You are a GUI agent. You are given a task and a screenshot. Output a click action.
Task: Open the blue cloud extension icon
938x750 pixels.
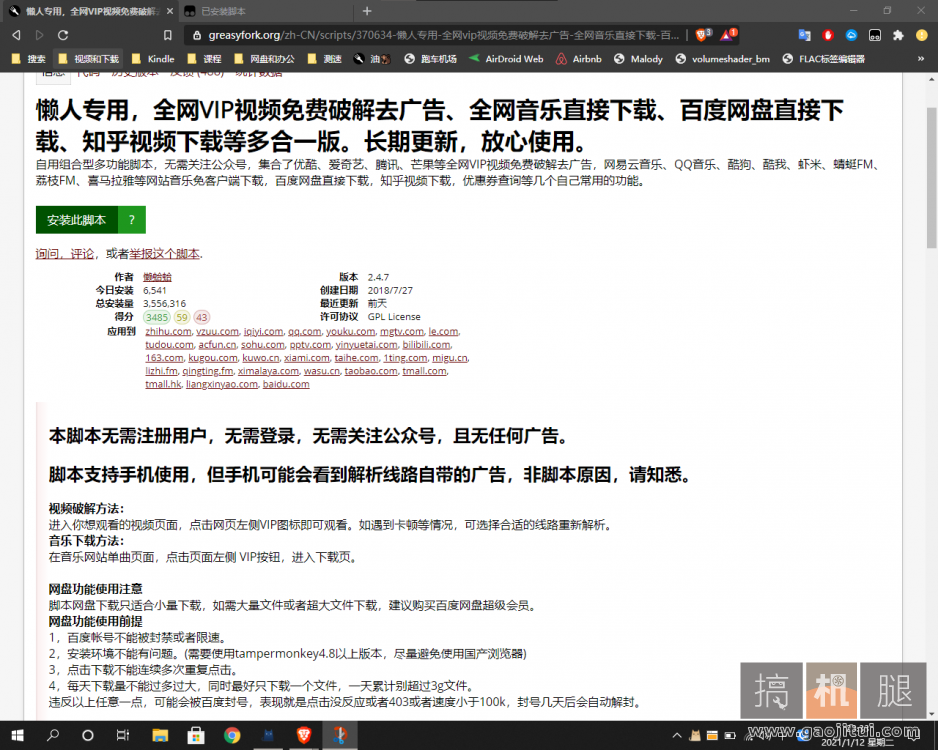[x=851, y=35]
